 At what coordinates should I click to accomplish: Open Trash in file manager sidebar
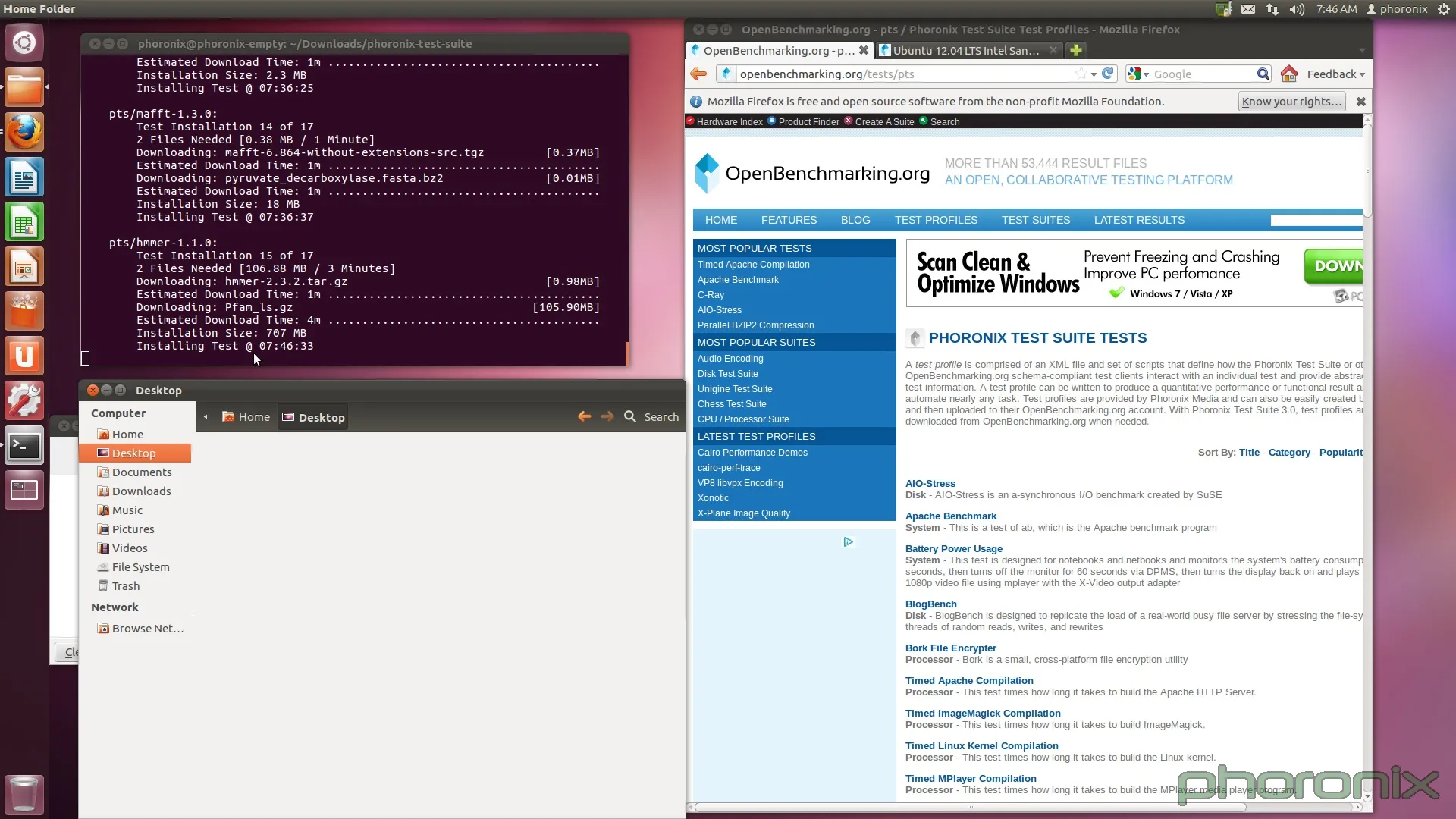pos(135,586)
